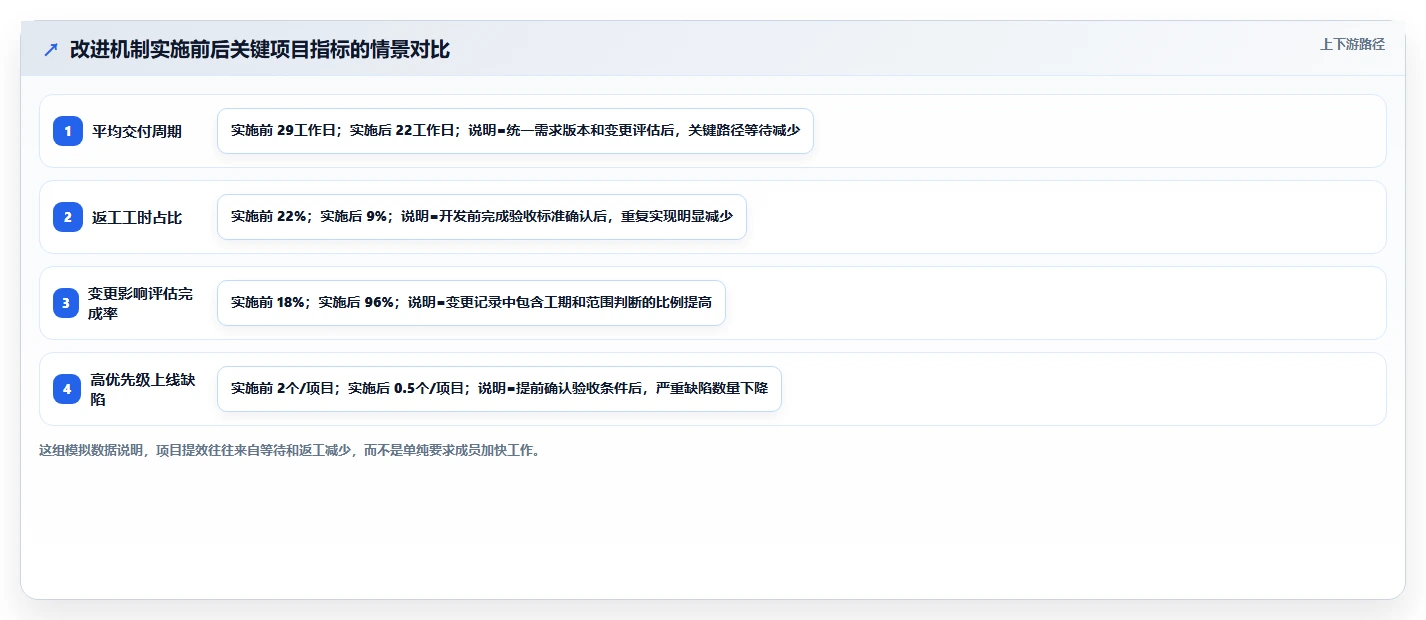
Task: Select the 返工工时占比 label
Action: pyautogui.click(x=137, y=217)
